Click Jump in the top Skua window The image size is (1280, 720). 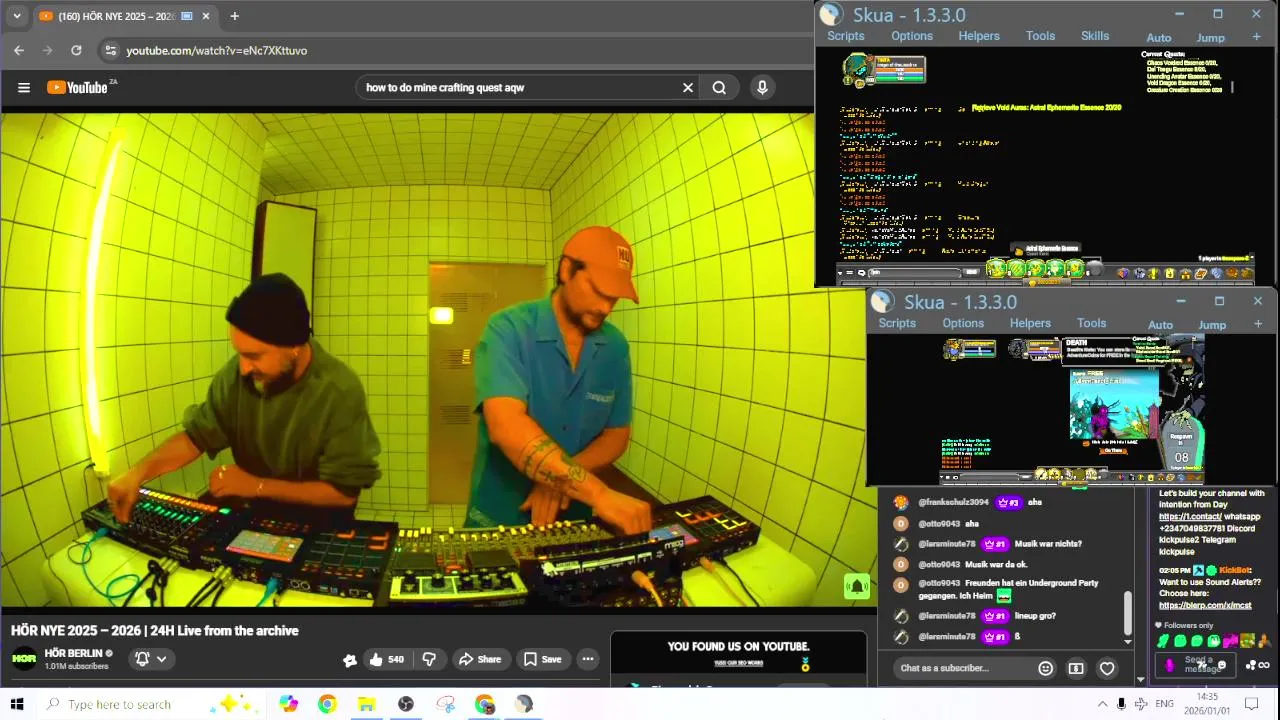(1211, 38)
